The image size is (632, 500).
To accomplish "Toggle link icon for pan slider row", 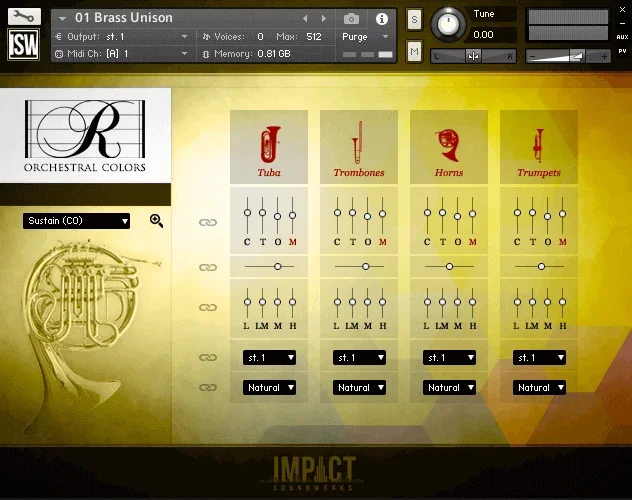I will click(x=208, y=268).
